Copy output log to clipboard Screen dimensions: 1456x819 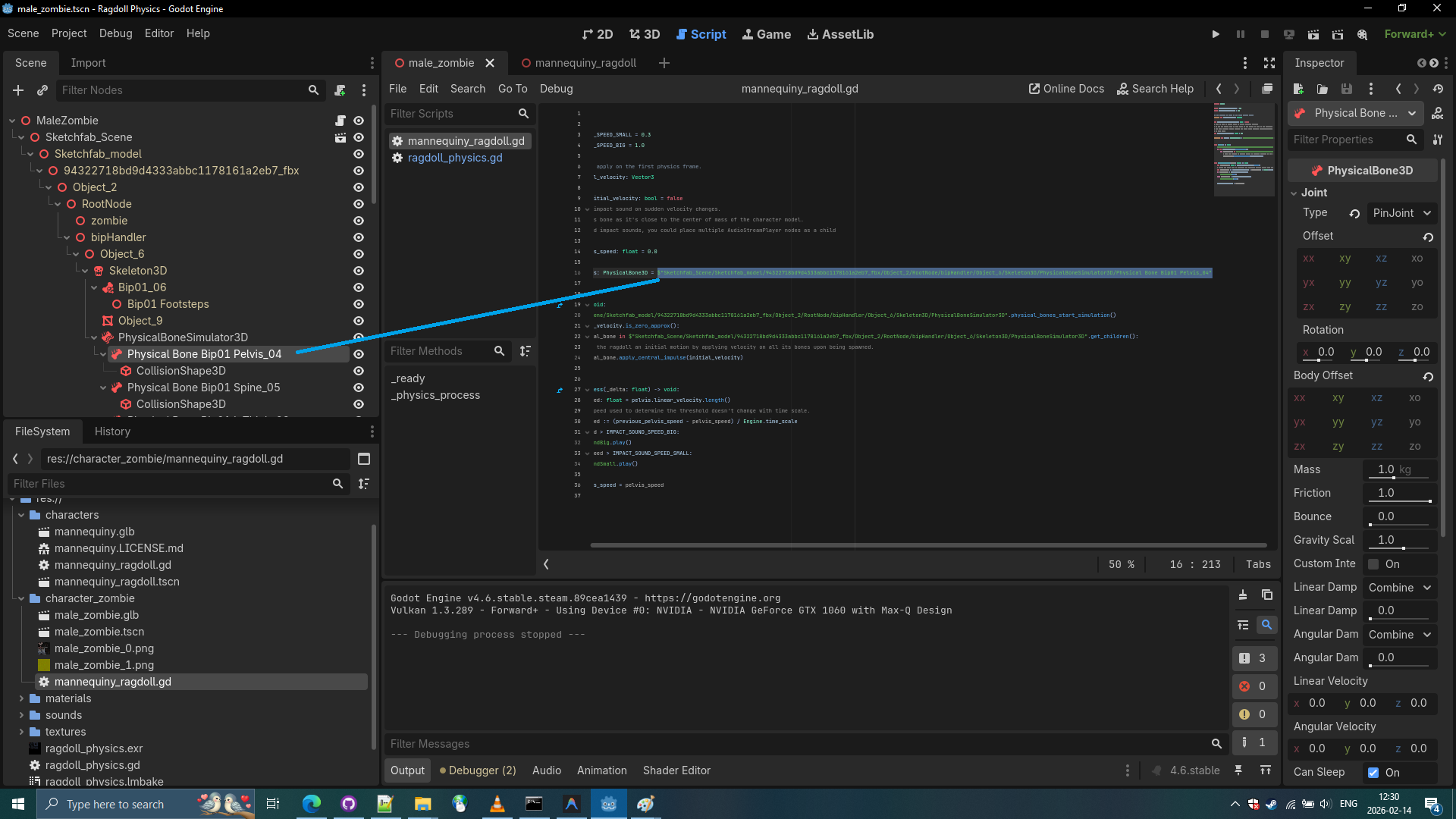point(1266,595)
